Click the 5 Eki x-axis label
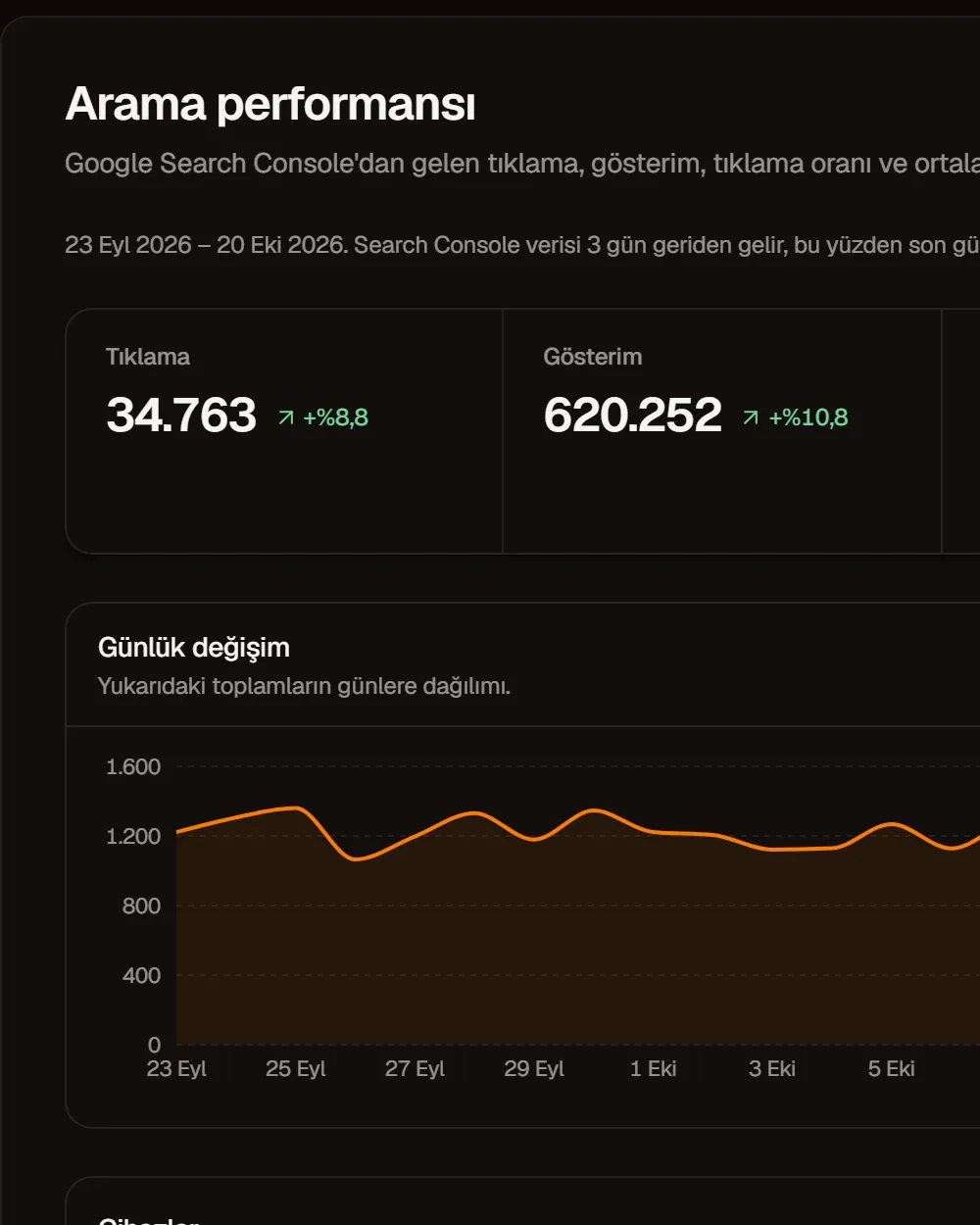Screen dimensions: 980x1225 (892, 1069)
